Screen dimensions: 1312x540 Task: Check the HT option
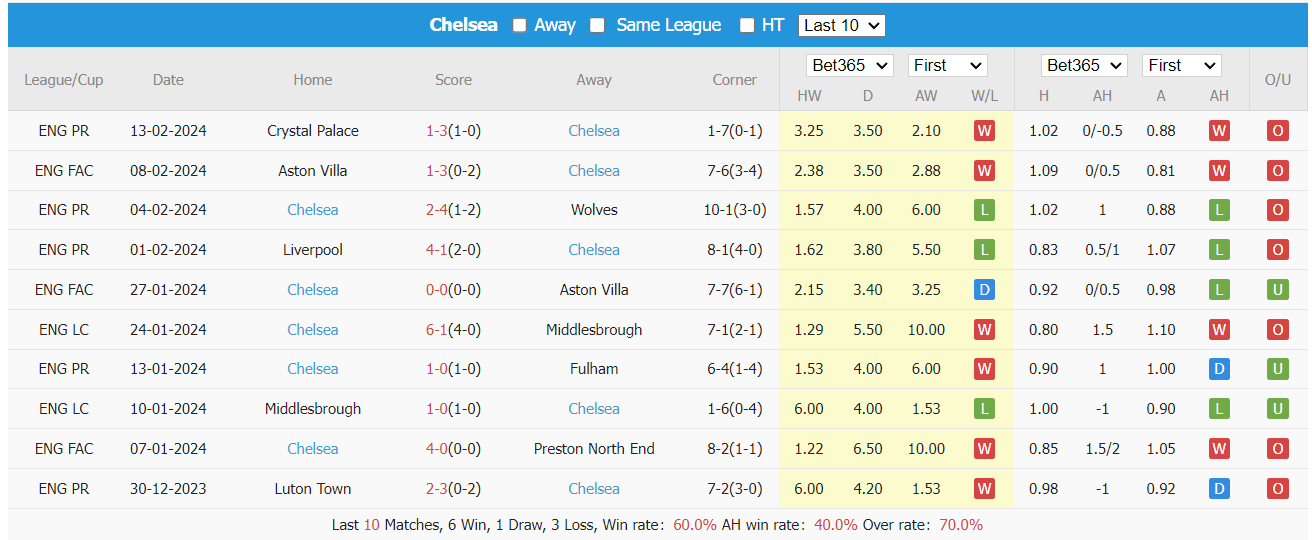[x=747, y=26]
